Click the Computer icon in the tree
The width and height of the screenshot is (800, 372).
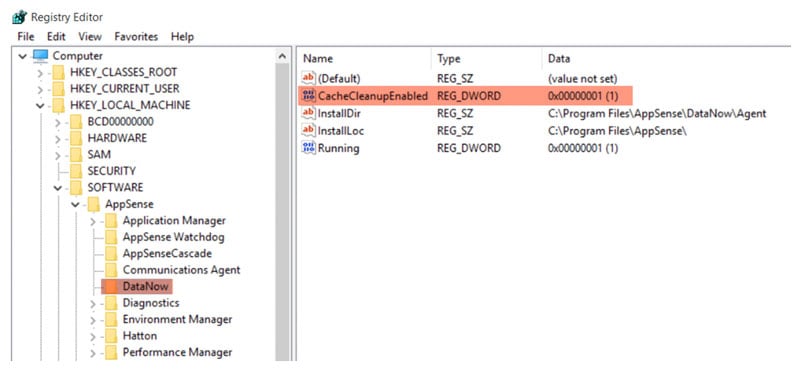click(40, 56)
